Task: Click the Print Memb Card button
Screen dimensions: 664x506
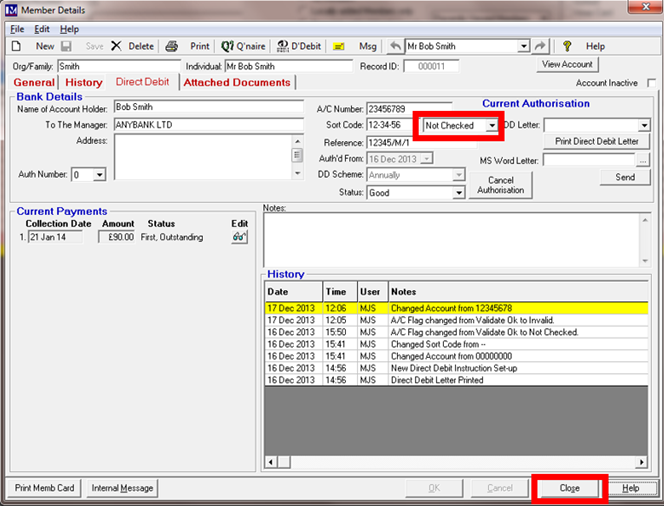Action: click(44, 488)
